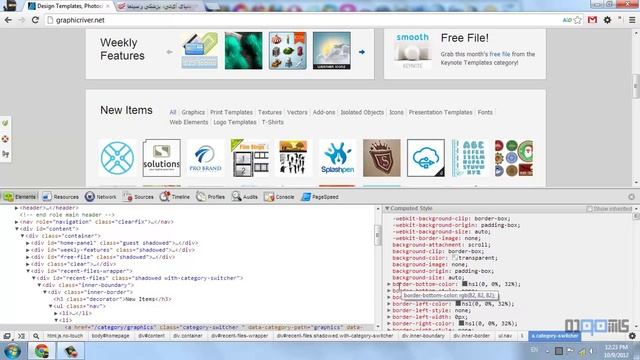Screen dimensions: 640x360
Task: Click the border-right-color color swatch
Action: point(461,323)
